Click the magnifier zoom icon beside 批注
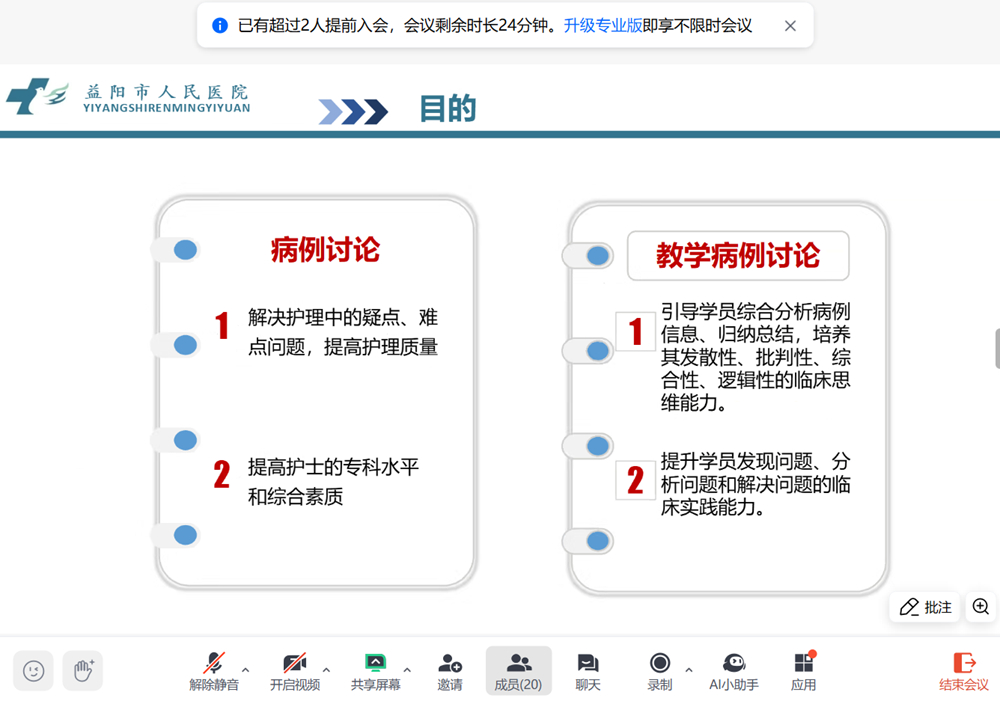Image resolution: width=1000 pixels, height=701 pixels. coord(980,607)
